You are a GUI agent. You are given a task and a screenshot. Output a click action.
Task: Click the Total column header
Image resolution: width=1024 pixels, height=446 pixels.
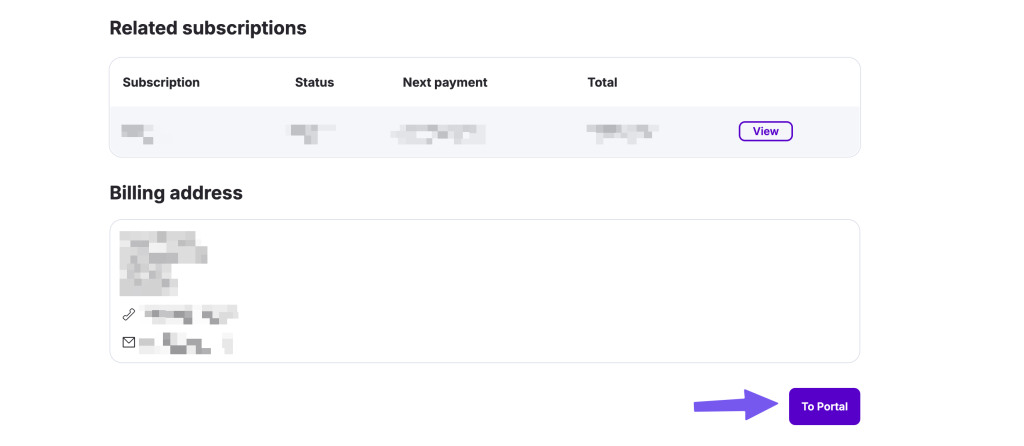click(602, 82)
